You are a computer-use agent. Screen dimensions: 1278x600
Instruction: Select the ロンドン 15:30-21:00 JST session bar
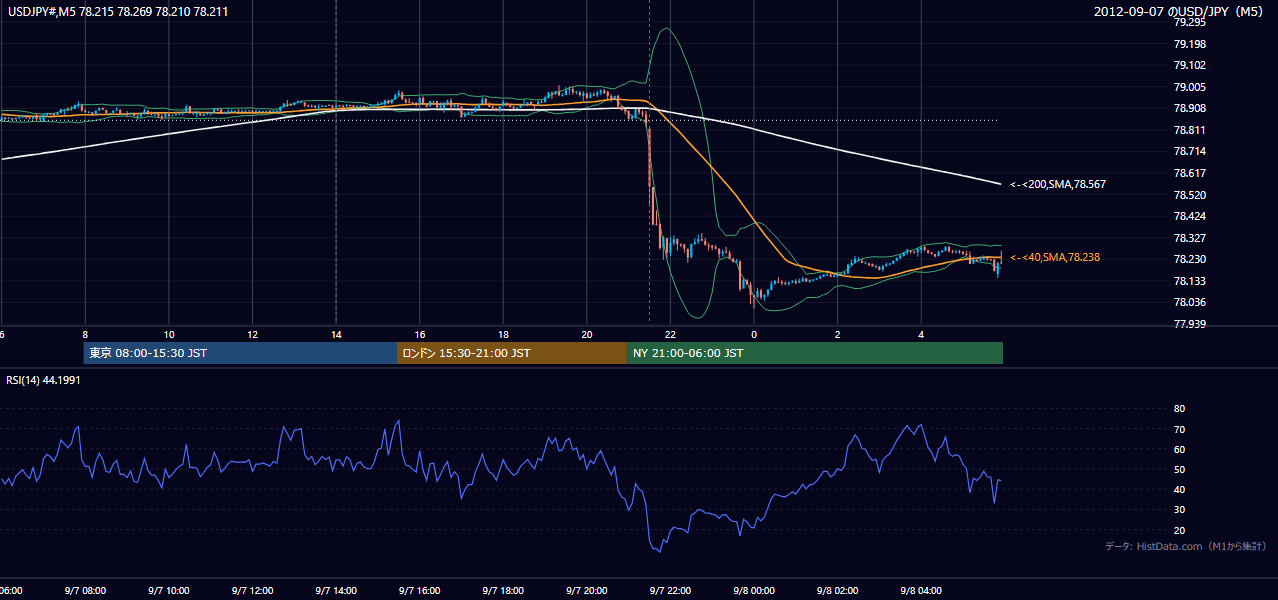(x=512, y=353)
